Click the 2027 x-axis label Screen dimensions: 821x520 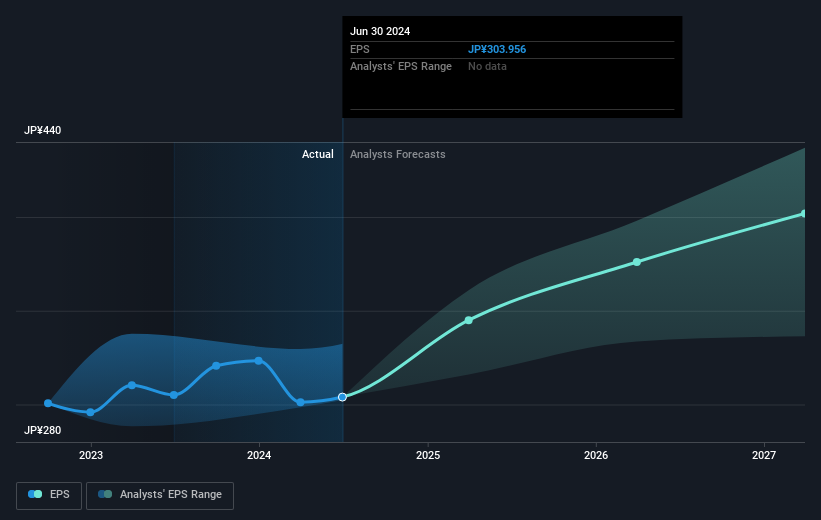[x=764, y=455]
